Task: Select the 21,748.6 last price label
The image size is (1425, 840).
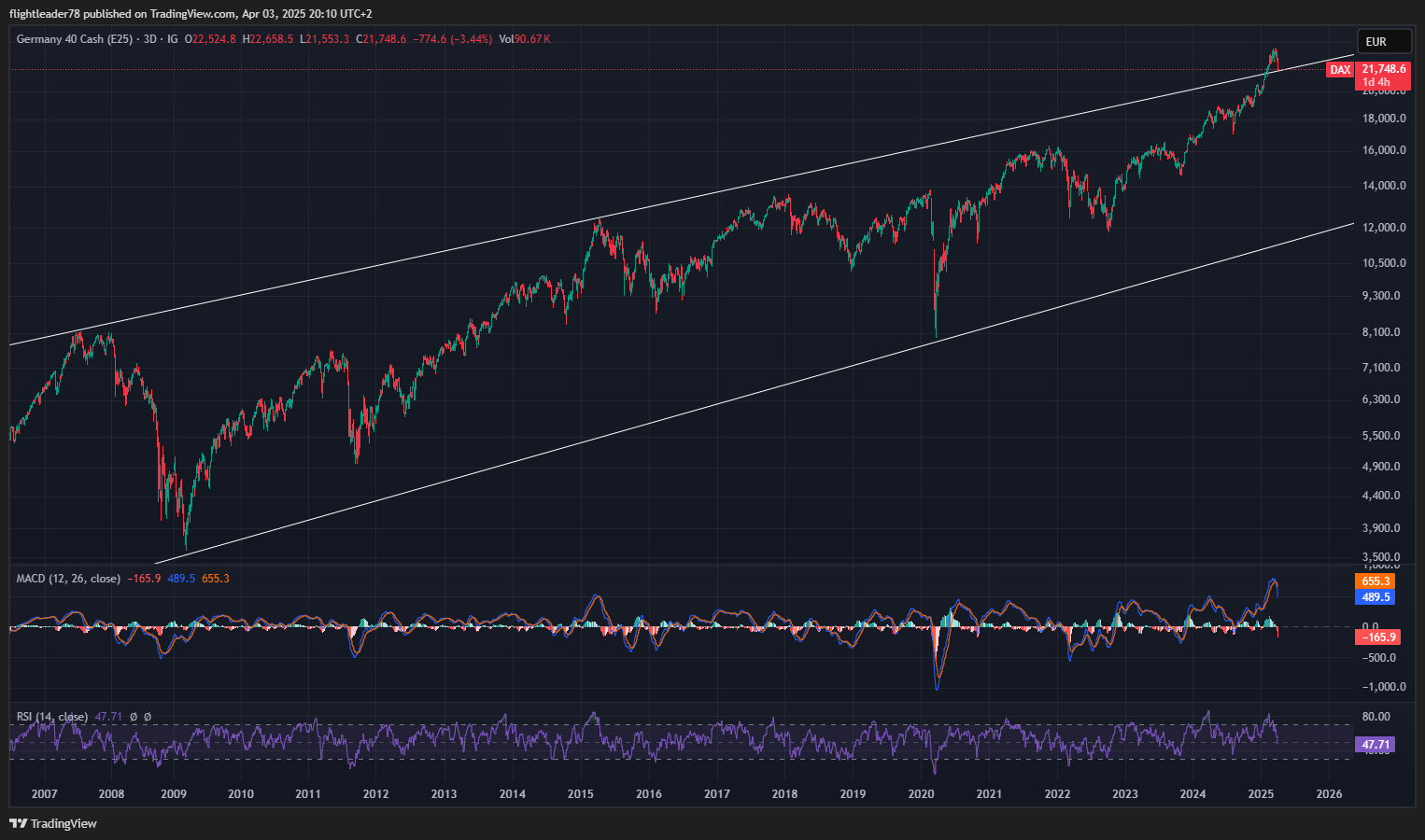Action: (x=1384, y=69)
